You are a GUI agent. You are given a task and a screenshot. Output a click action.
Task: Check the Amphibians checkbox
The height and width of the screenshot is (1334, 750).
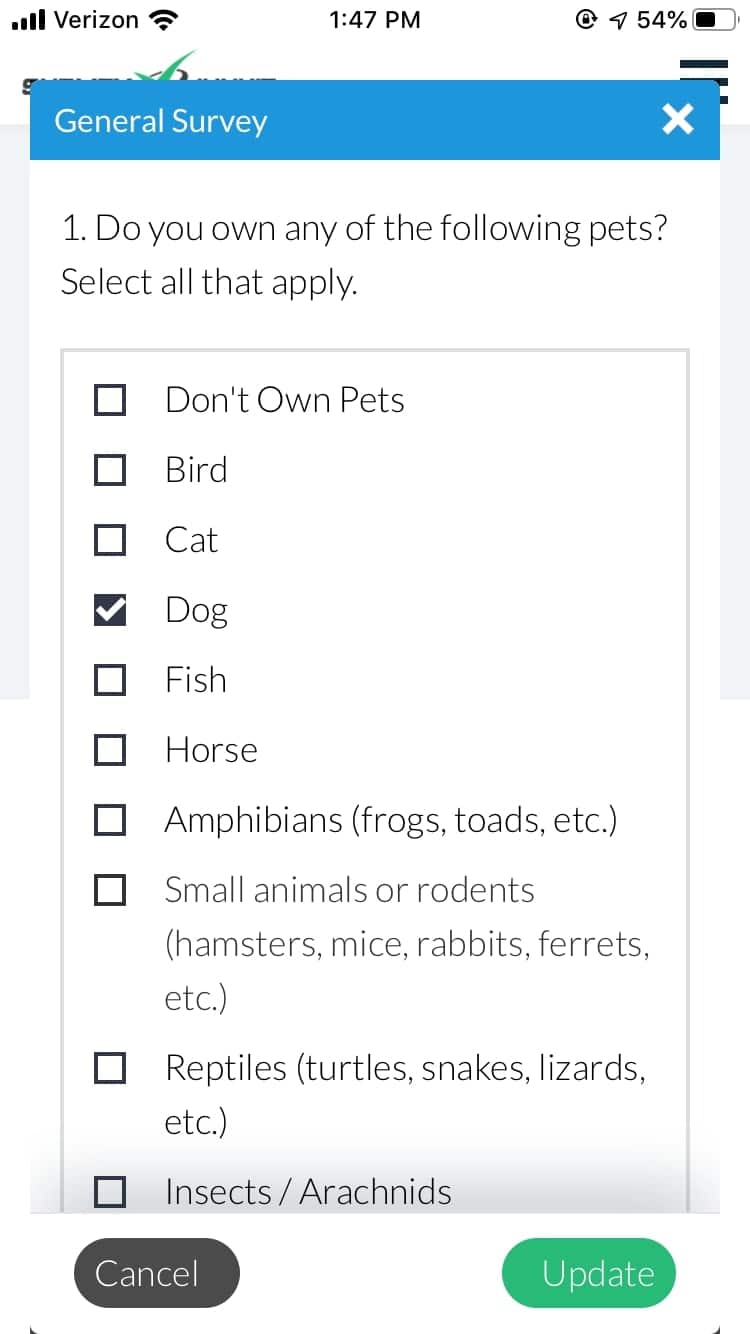tap(110, 820)
